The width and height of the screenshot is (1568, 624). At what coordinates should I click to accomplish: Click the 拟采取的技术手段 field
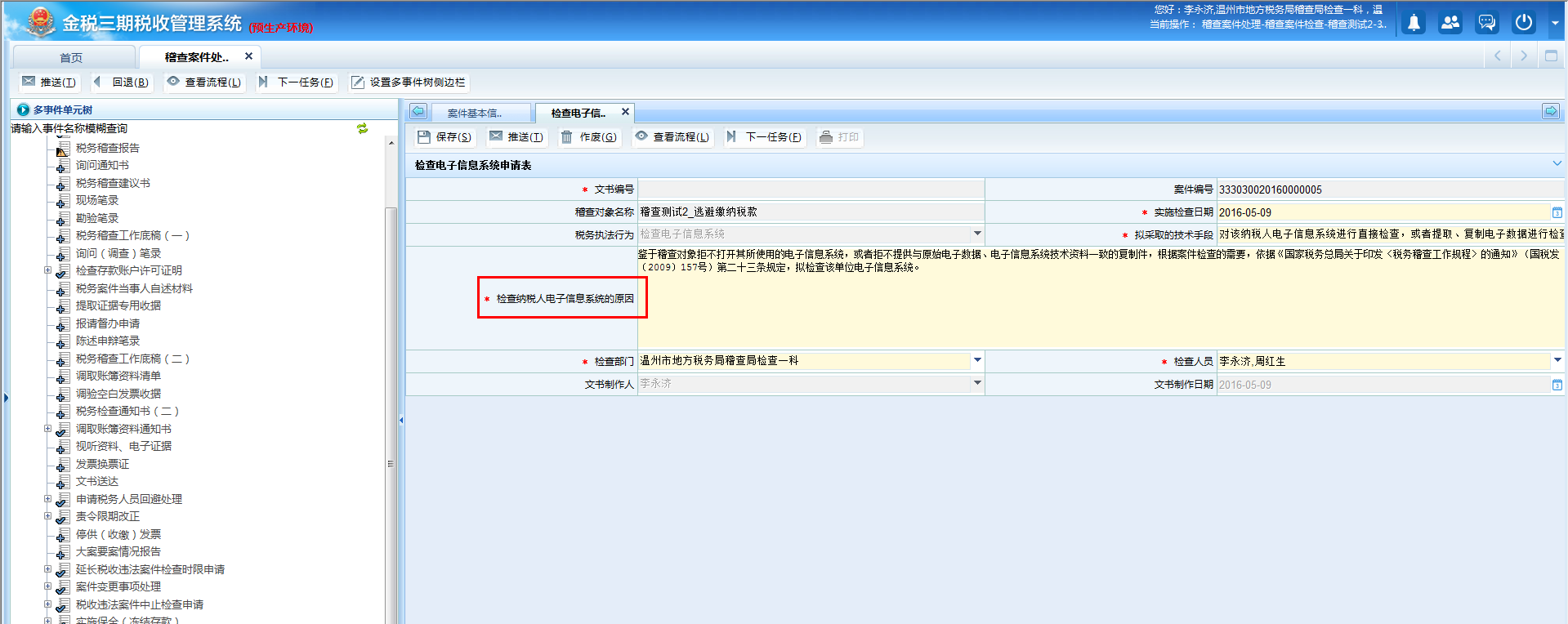point(1392,234)
